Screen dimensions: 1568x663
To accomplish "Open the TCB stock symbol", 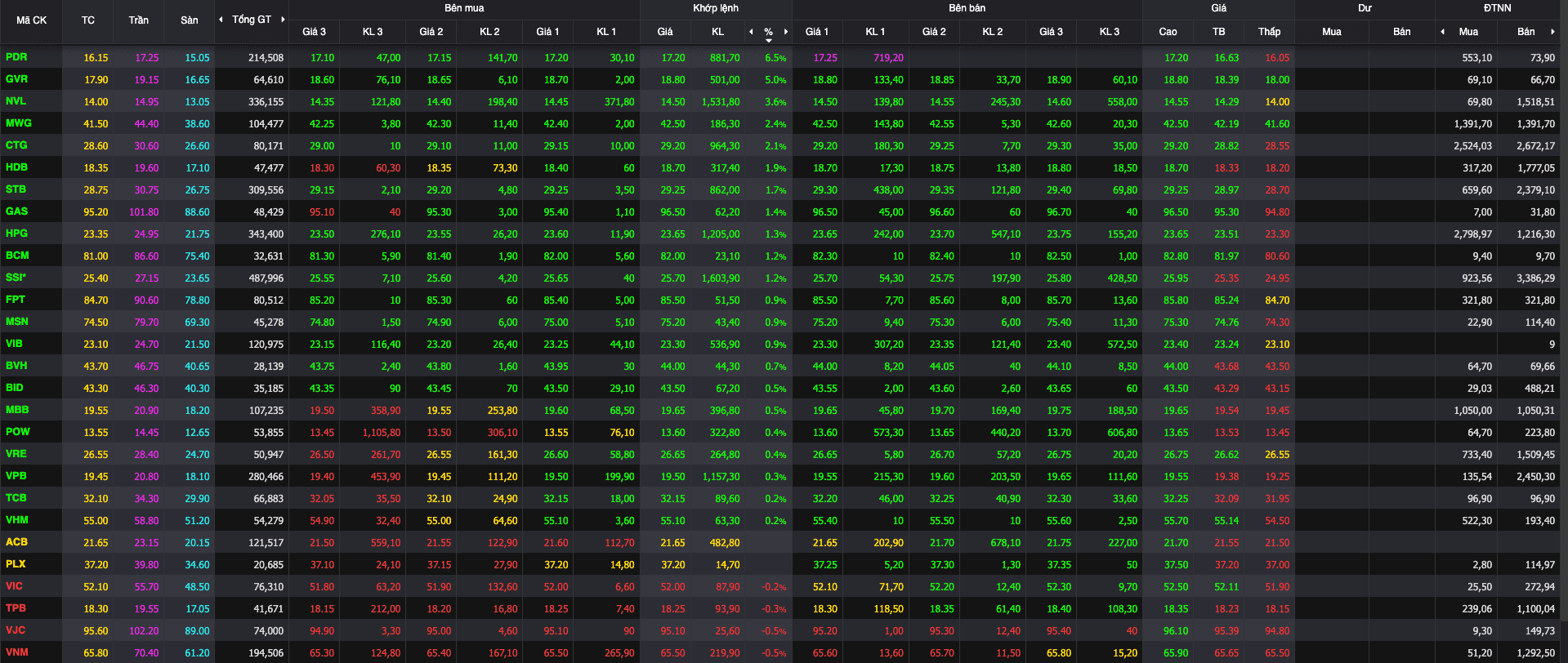I will (x=16, y=498).
